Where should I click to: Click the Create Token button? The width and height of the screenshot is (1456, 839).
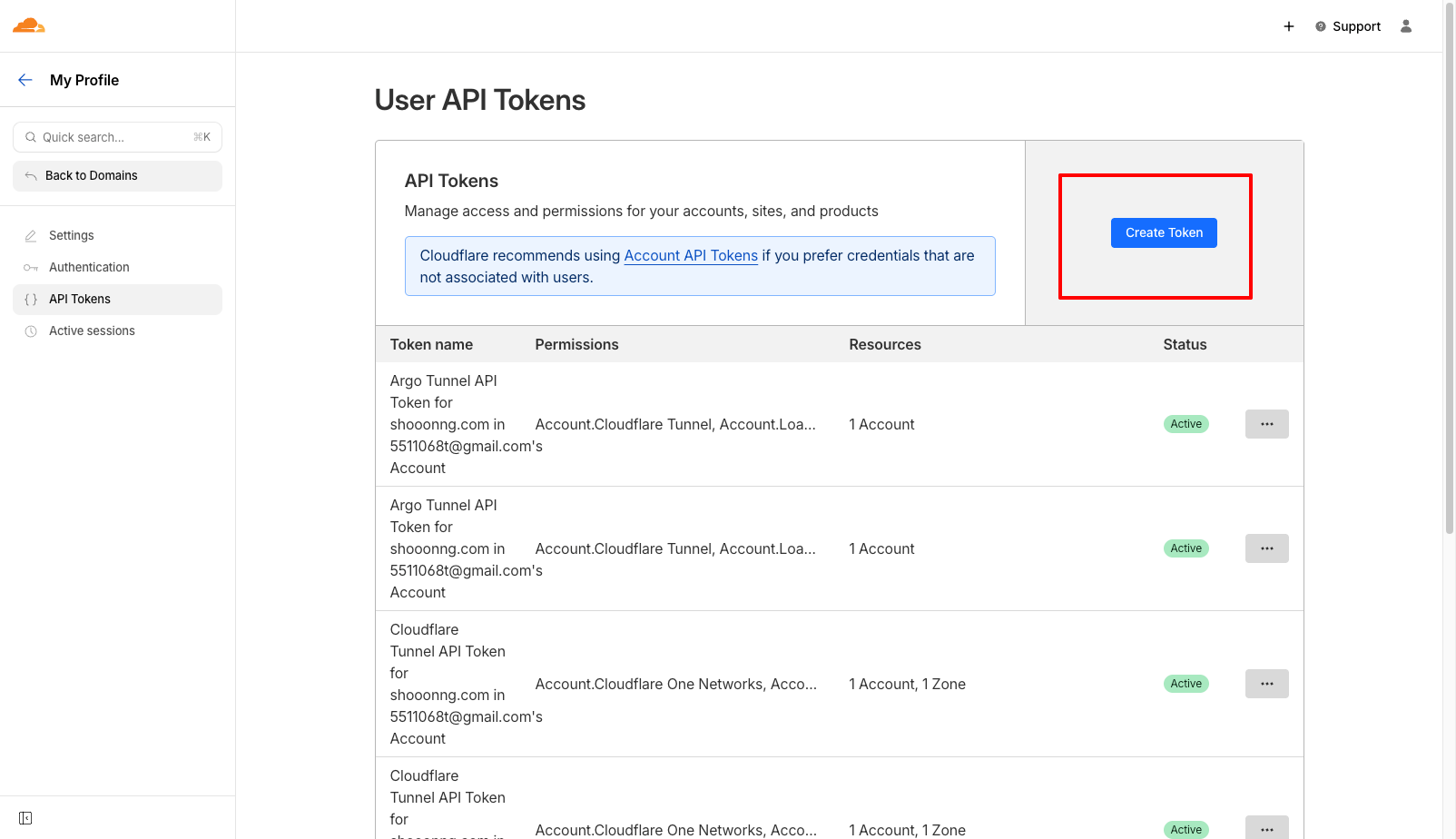(x=1164, y=232)
